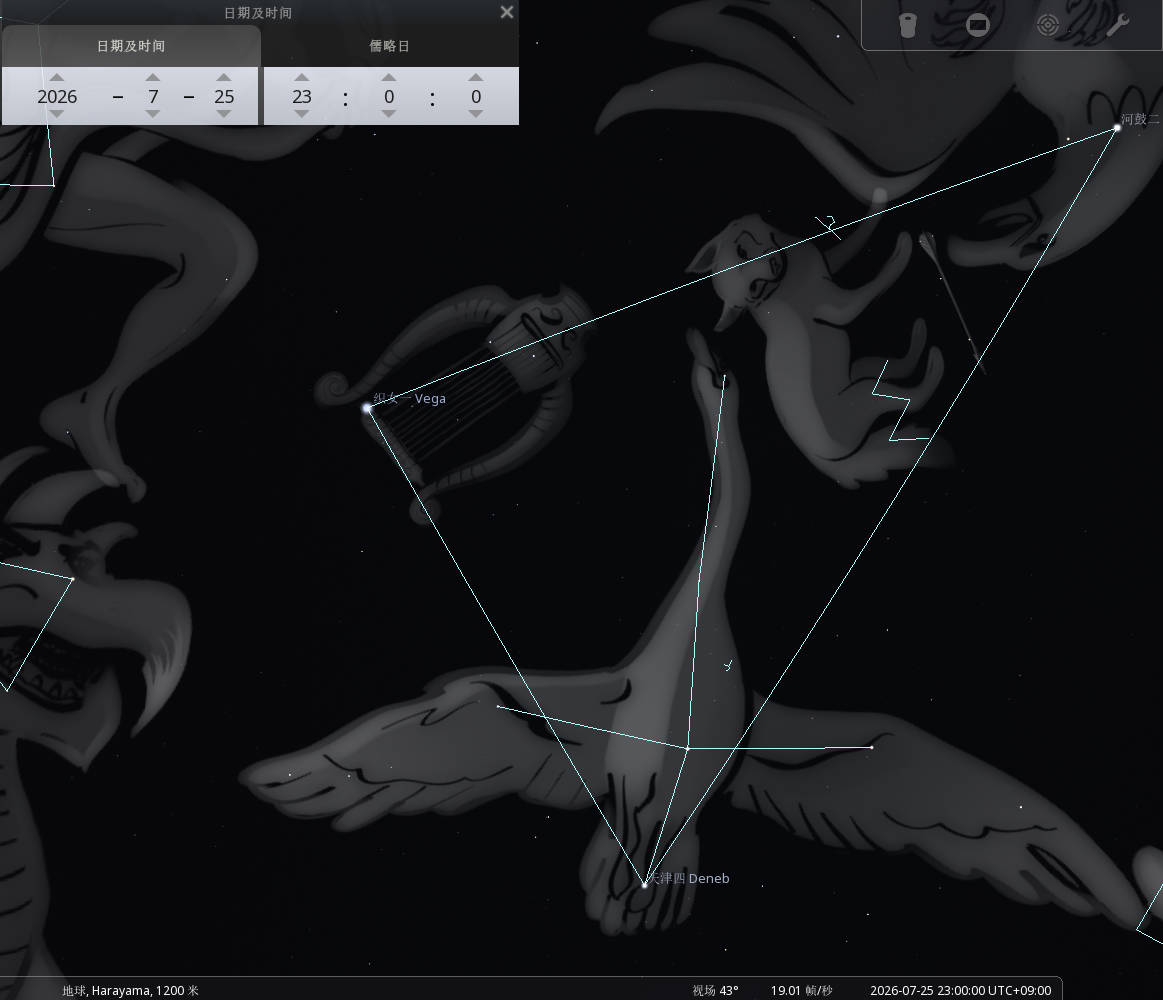This screenshot has width=1163, height=1000.
Task: Increase the day value 25
Action: pyautogui.click(x=224, y=77)
